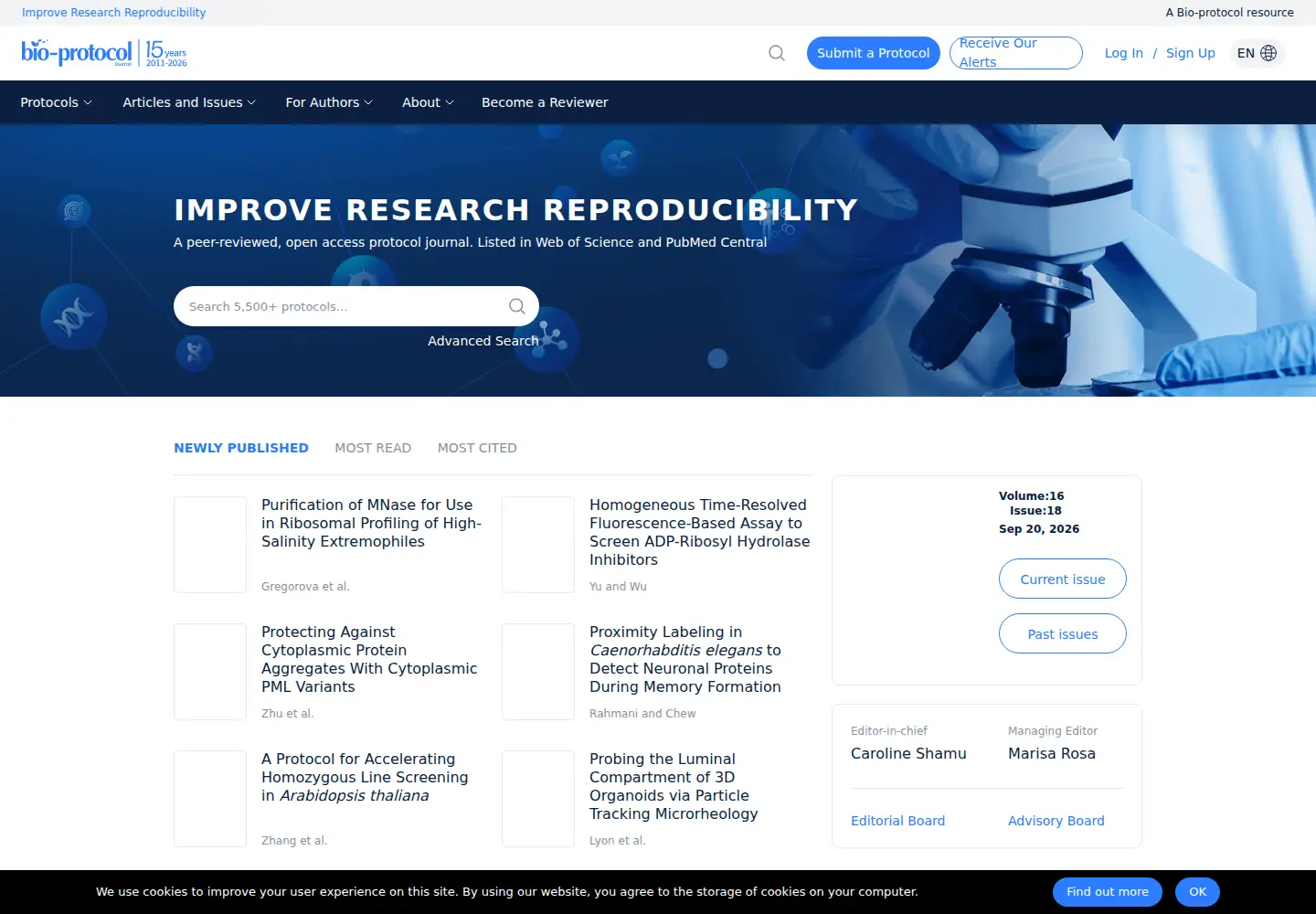
Task: Click author text Yu and Wu
Action: click(x=618, y=587)
